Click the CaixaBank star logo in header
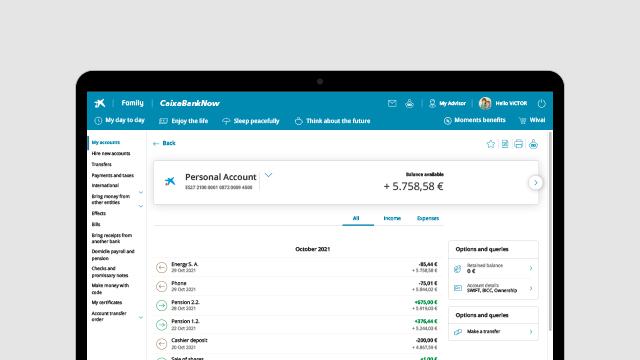The image size is (640, 360). (x=100, y=103)
